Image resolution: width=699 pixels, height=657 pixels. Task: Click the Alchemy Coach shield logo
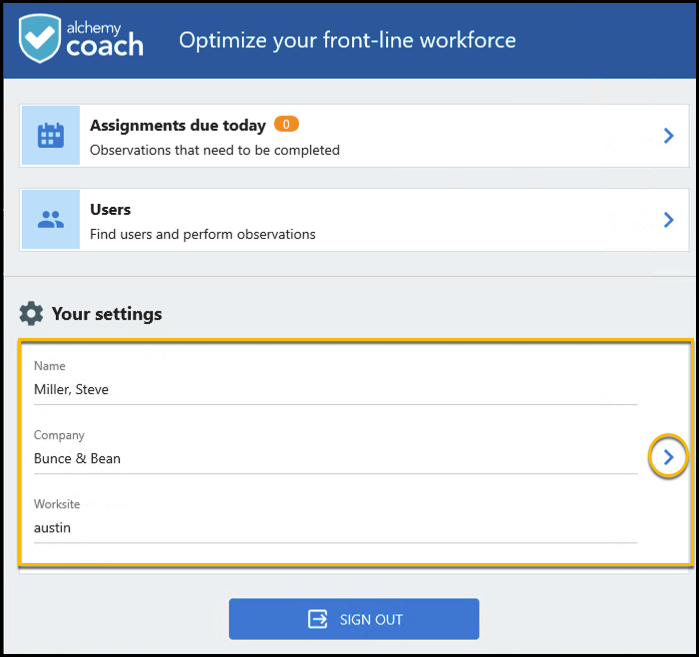[40, 38]
